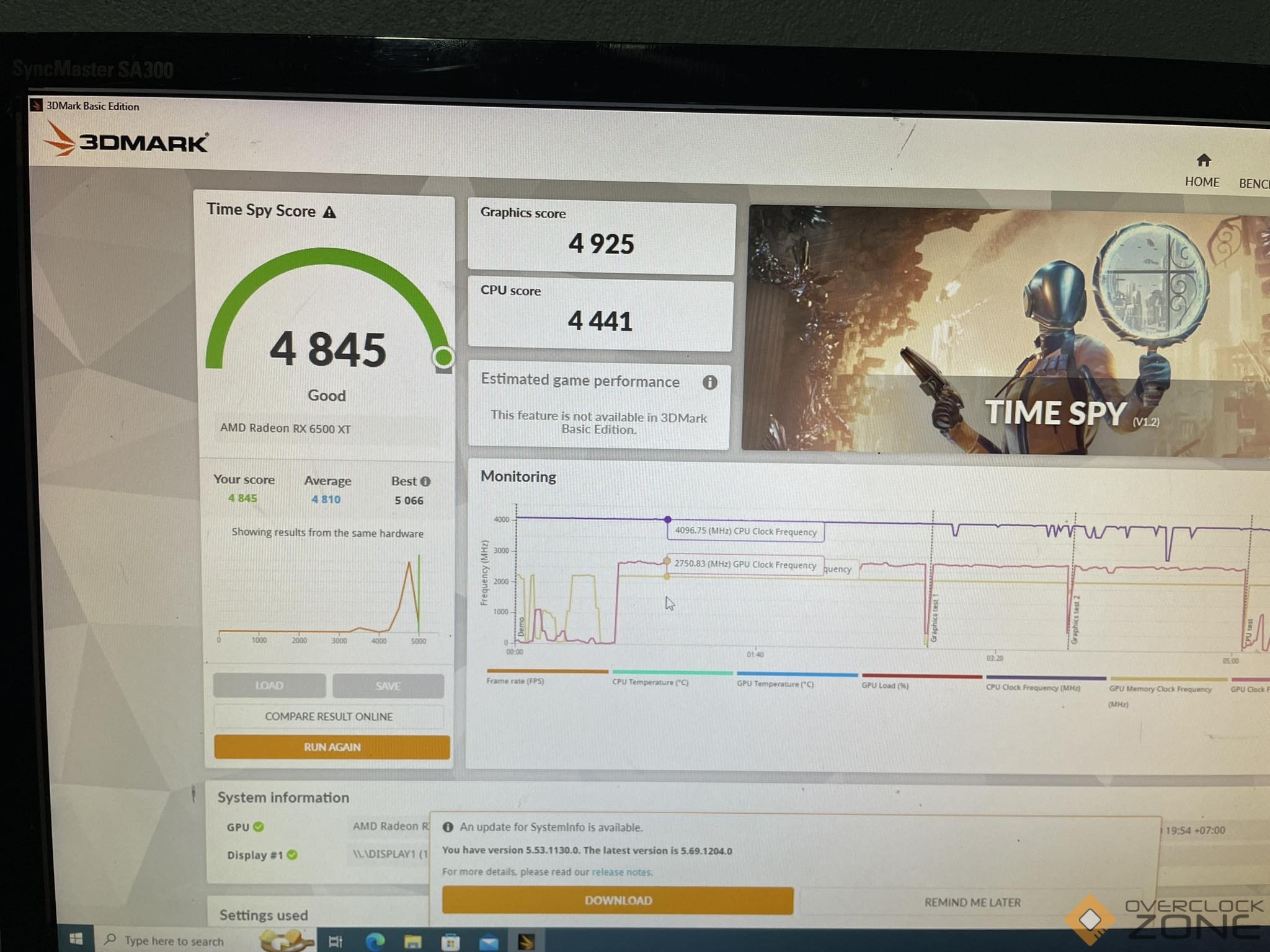
Task: Click green checkmark beside GPU
Action: pos(259,826)
